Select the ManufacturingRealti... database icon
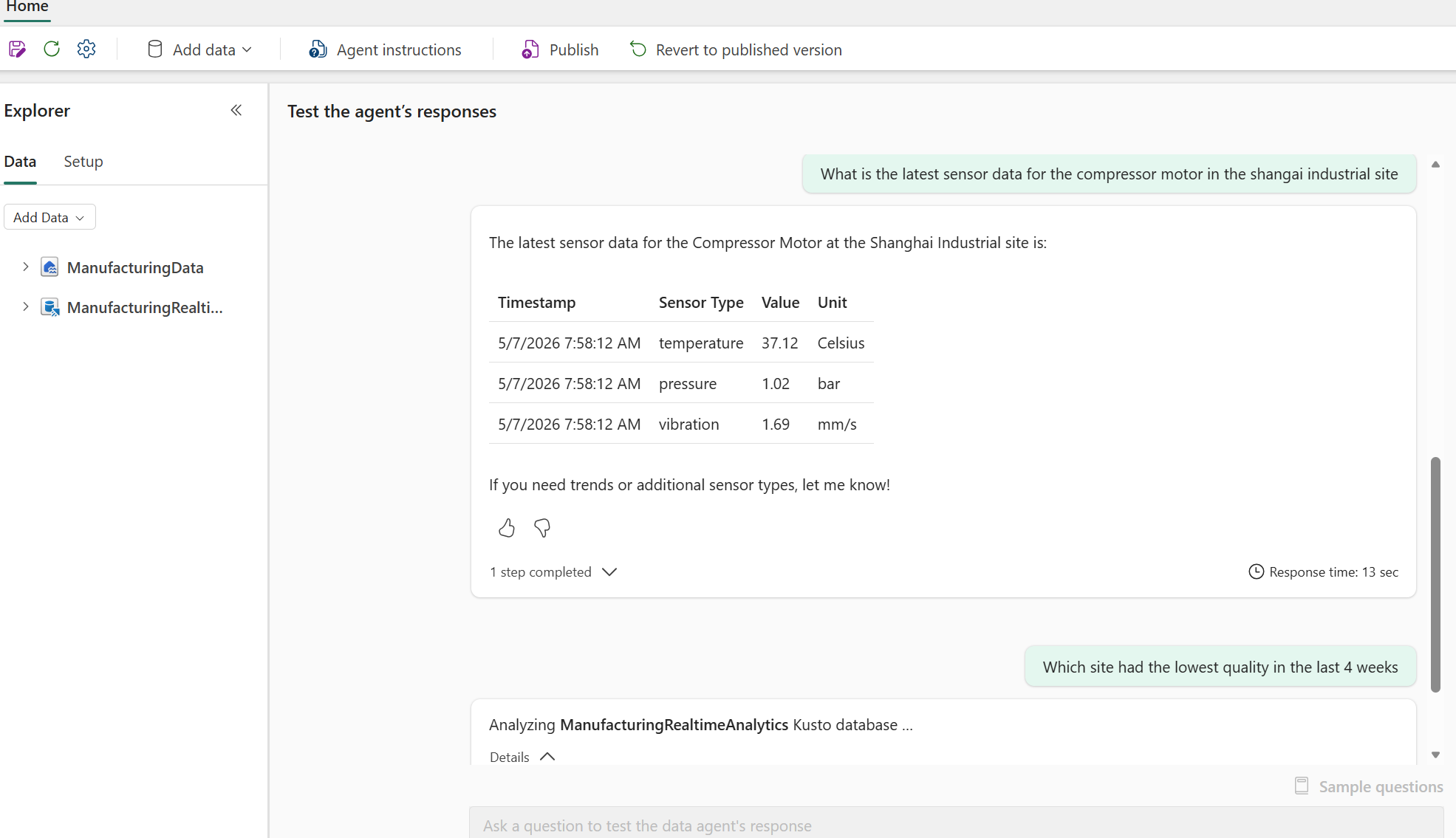Viewport: 1456px width, 838px height. coord(49,307)
